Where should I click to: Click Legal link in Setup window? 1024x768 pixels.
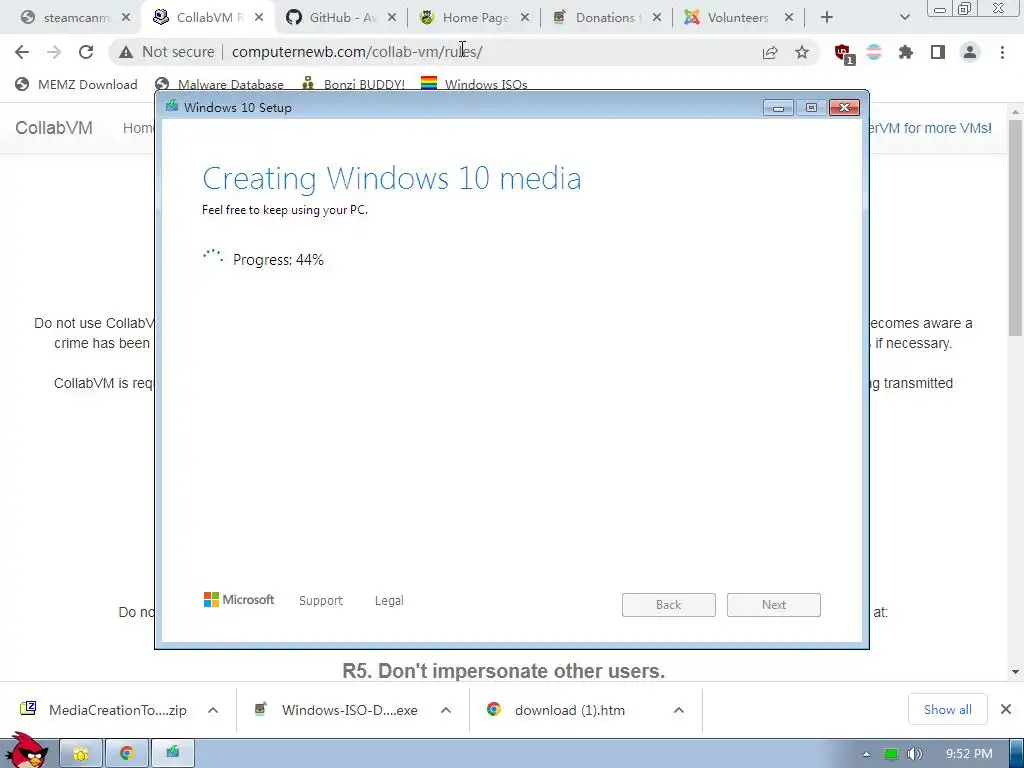point(389,601)
